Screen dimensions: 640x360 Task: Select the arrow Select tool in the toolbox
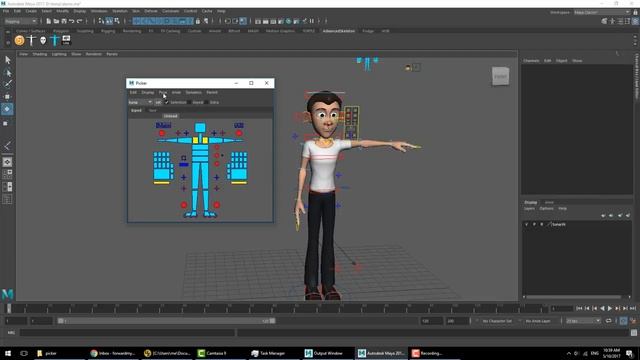[8, 60]
